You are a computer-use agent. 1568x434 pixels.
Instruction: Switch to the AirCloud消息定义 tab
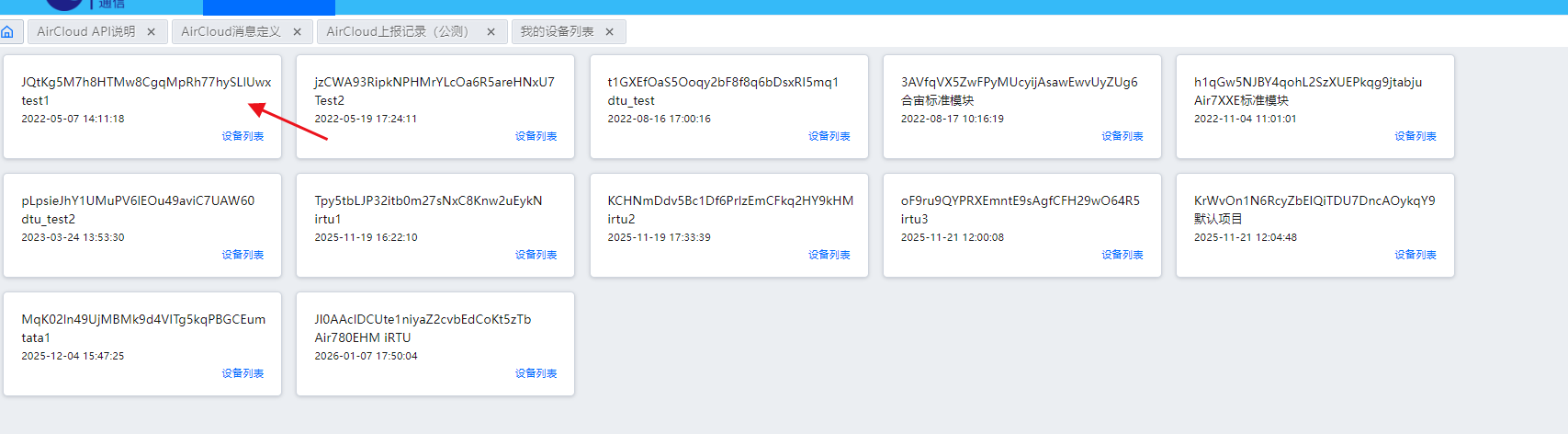[x=231, y=31]
